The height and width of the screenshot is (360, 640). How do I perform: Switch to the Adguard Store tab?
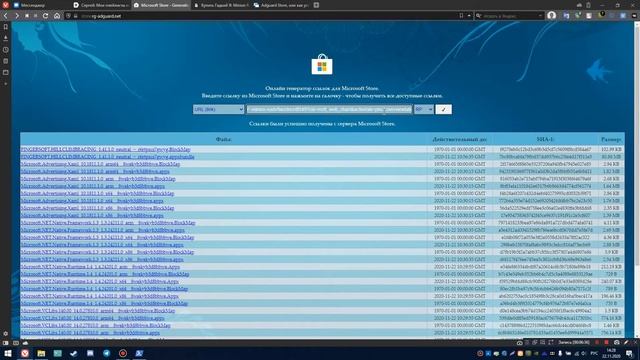click(x=281, y=5)
